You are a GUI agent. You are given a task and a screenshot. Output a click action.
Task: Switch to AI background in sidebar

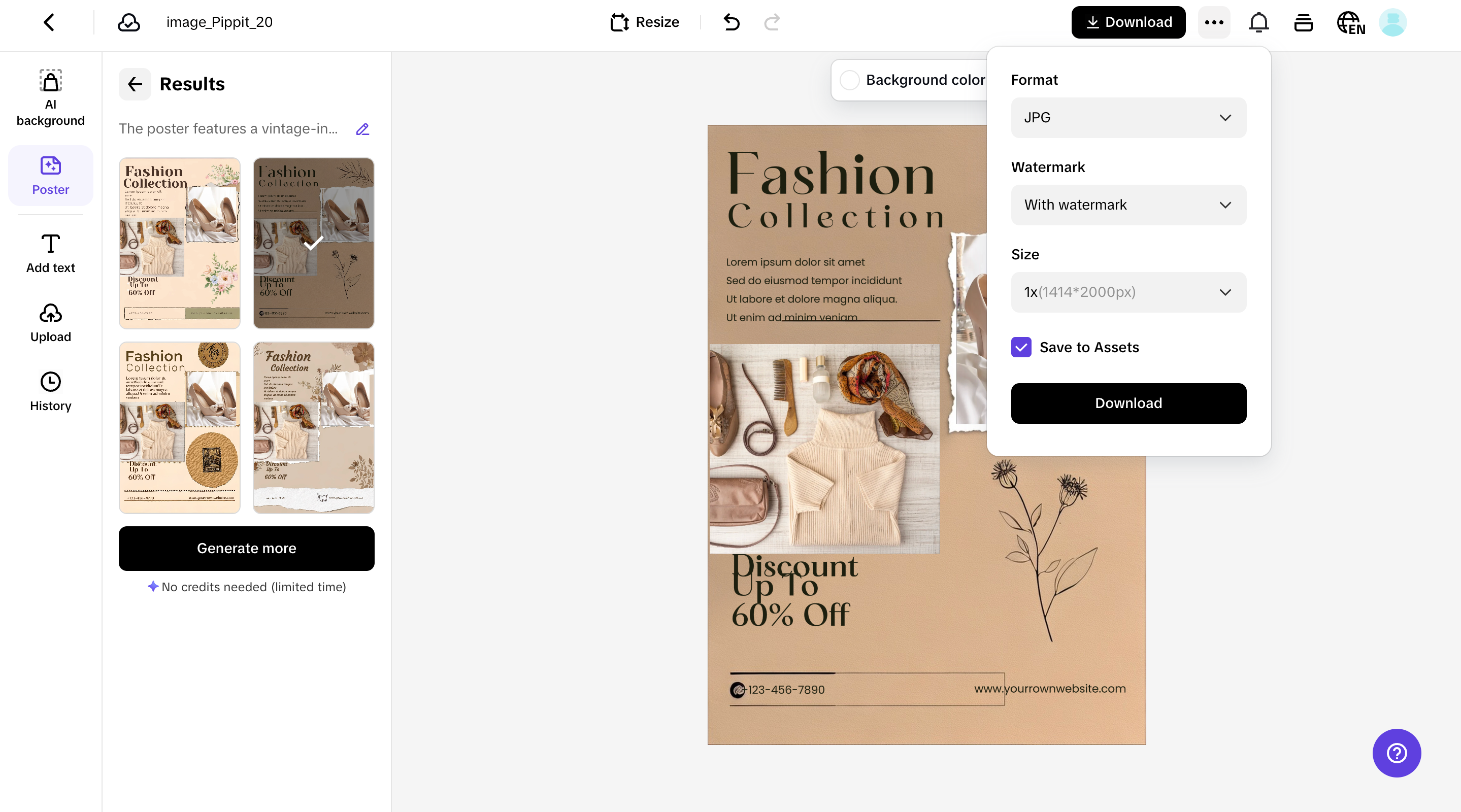(50, 97)
